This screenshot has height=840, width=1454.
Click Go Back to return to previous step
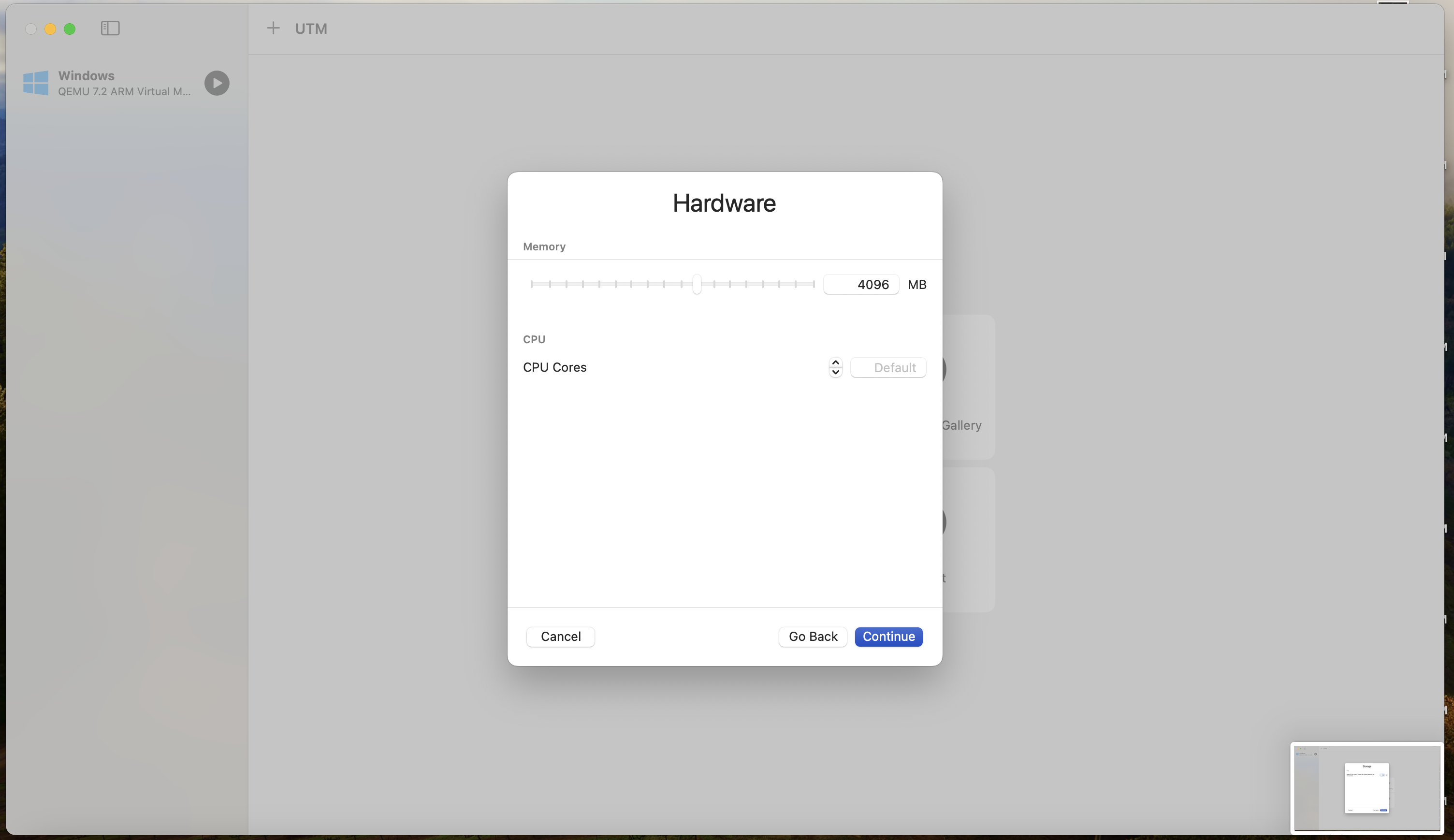(x=812, y=637)
